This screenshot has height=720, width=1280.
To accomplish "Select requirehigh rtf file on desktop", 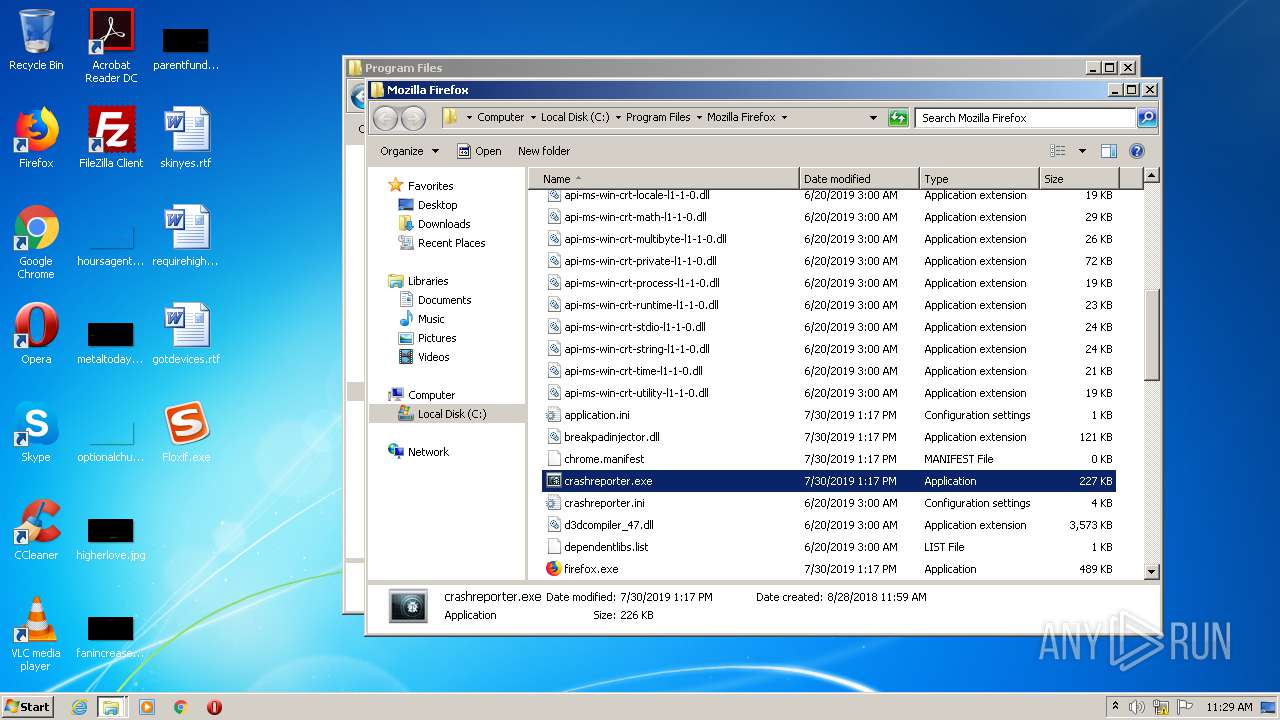I will pyautogui.click(x=186, y=236).
